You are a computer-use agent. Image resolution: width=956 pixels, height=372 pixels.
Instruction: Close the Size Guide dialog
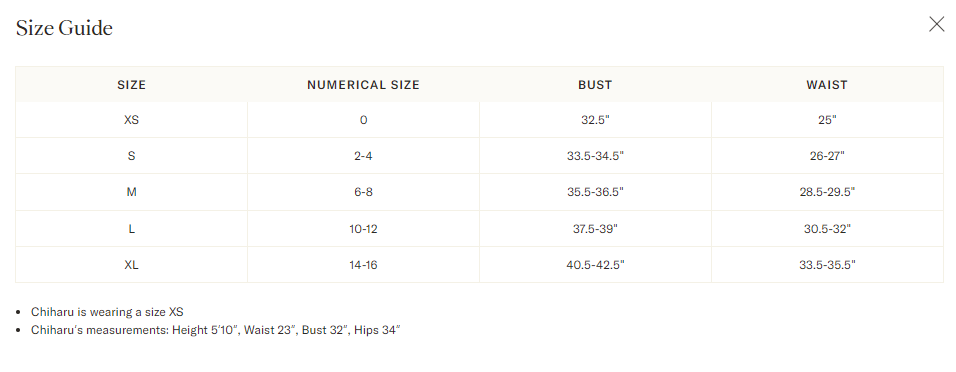[936, 24]
